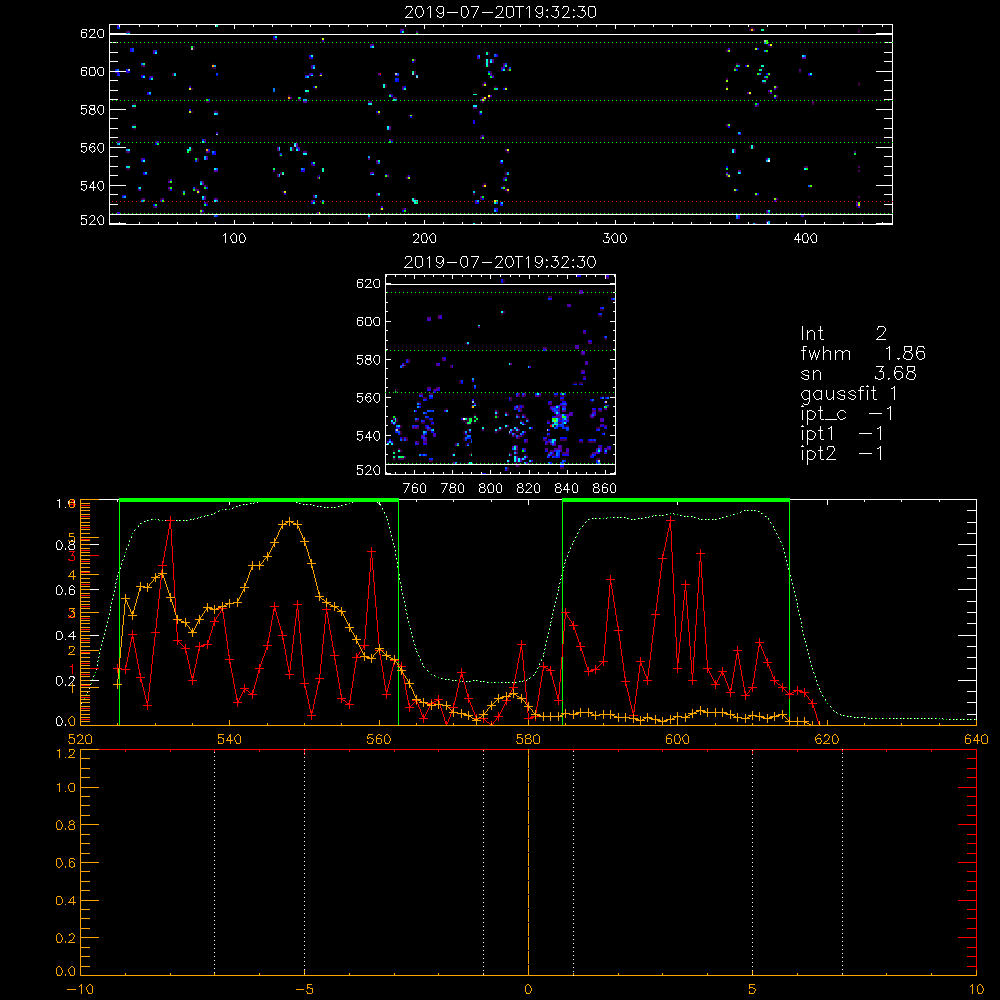Select the 'ipt_c -1' readout
The width and height of the screenshot is (1000, 1000).
coord(847,415)
